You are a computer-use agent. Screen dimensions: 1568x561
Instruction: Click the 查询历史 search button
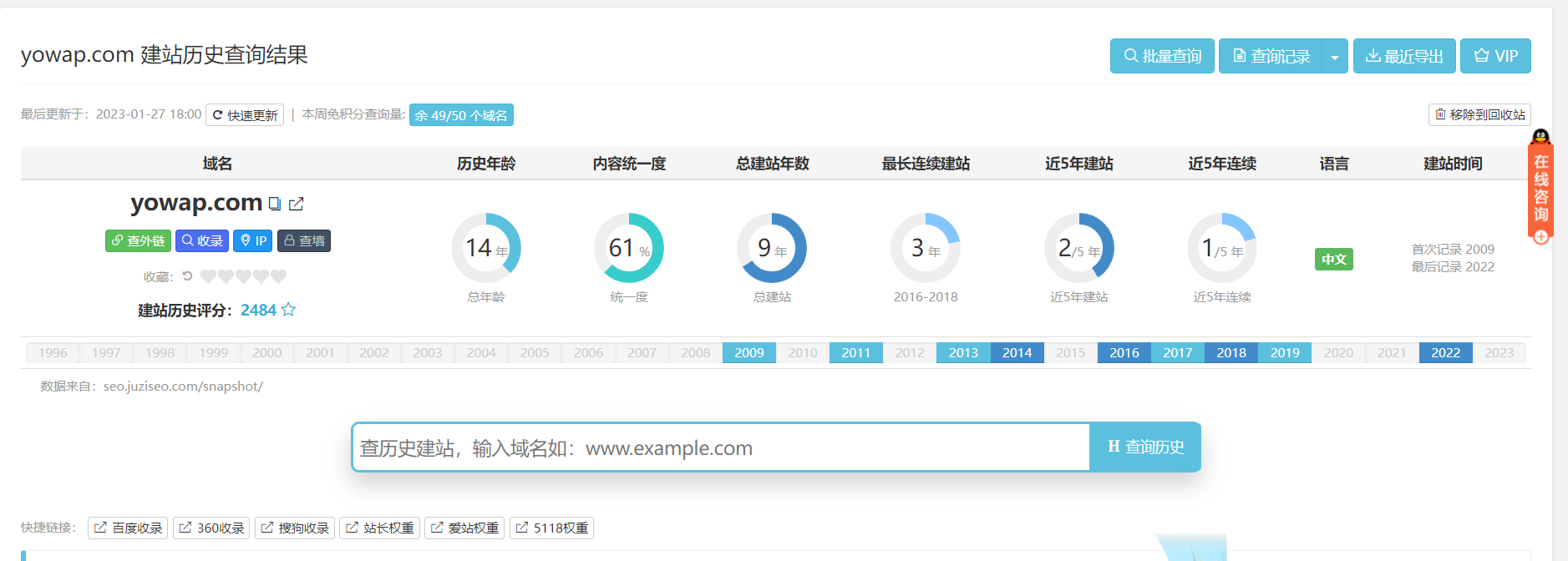[1145, 447]
